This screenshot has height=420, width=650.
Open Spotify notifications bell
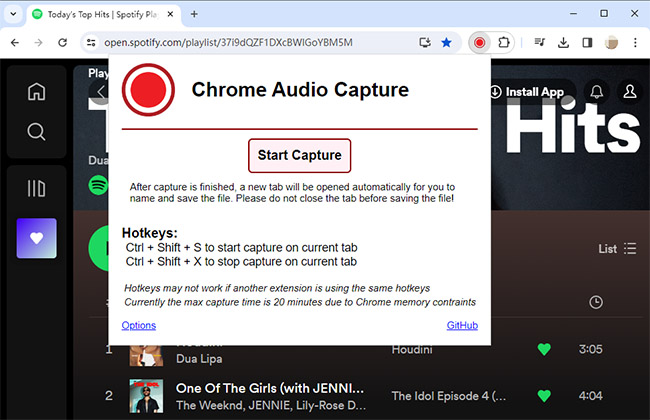[x=597, y=92]
